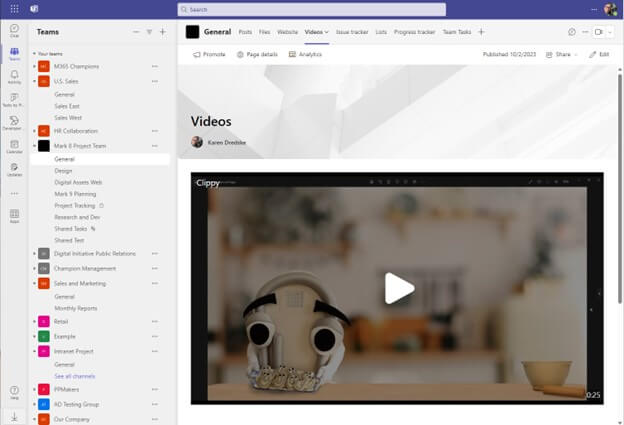Screen dimensions: 624x425
Task: Open more options for Sales and Marketing team
Action: pos(155,283)
